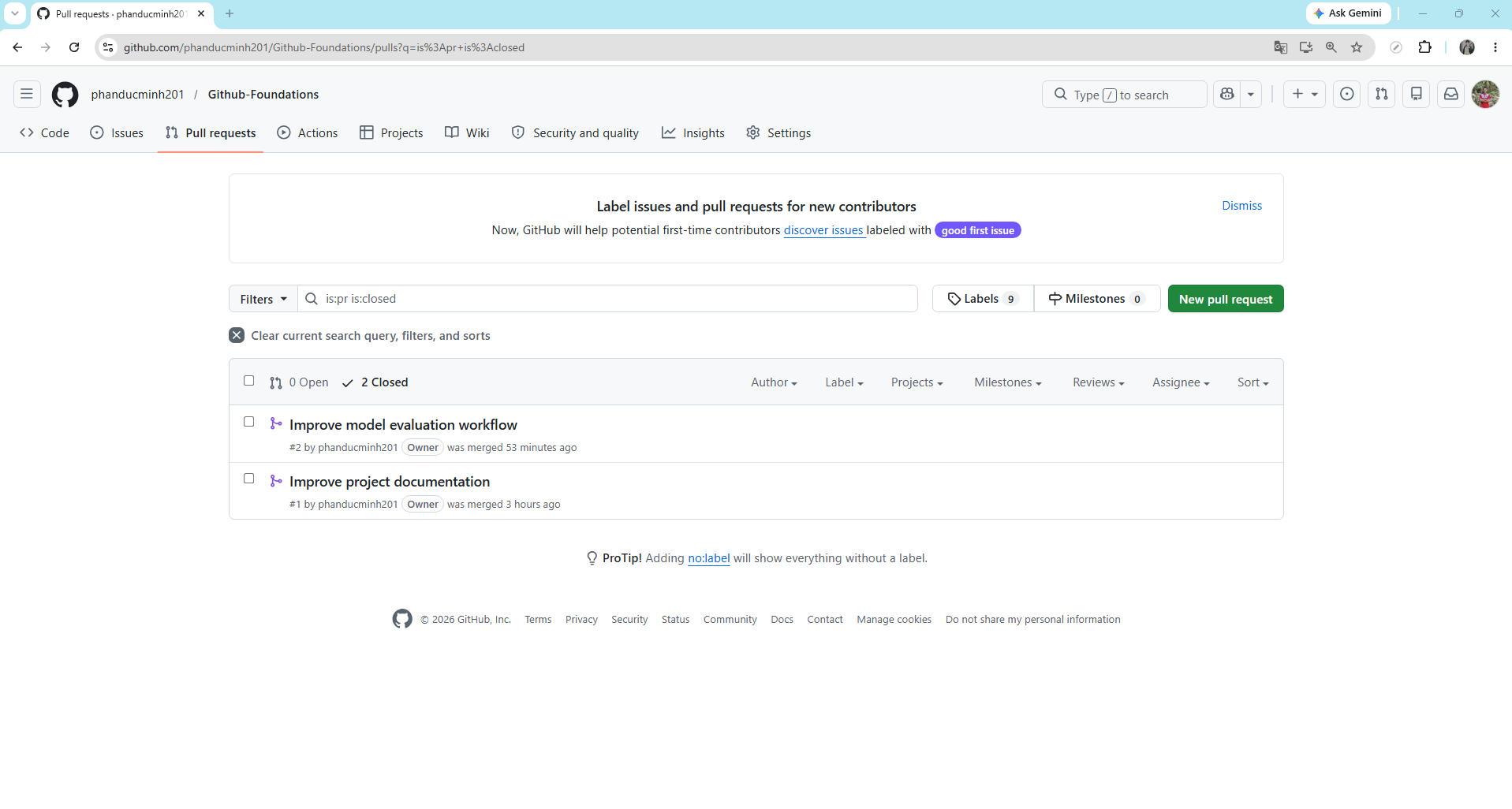The width and height of the screenshot is (1512, 809).
Task: Open the user profile avatar menu
Action: (1486, 95)
